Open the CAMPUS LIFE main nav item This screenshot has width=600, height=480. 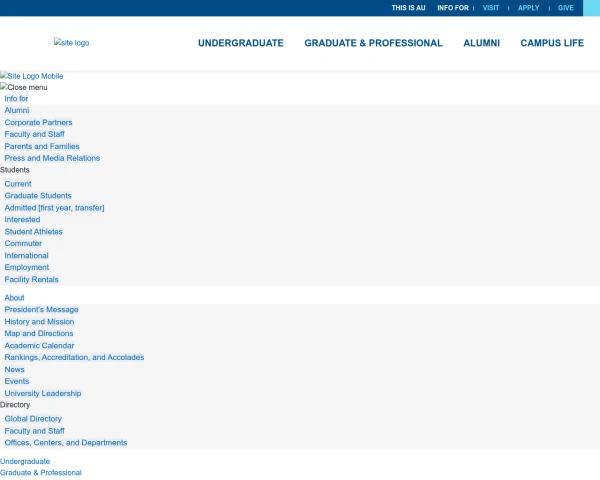552,43
